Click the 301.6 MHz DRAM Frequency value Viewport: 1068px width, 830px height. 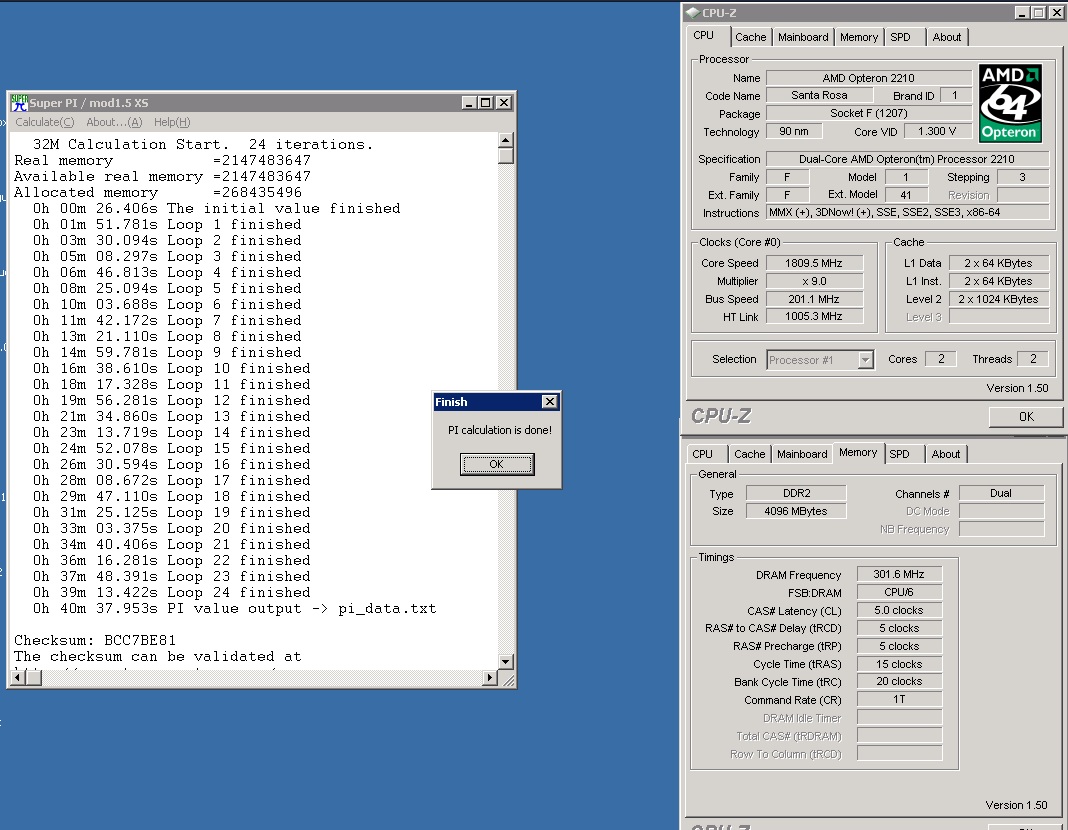pos(899,574)
